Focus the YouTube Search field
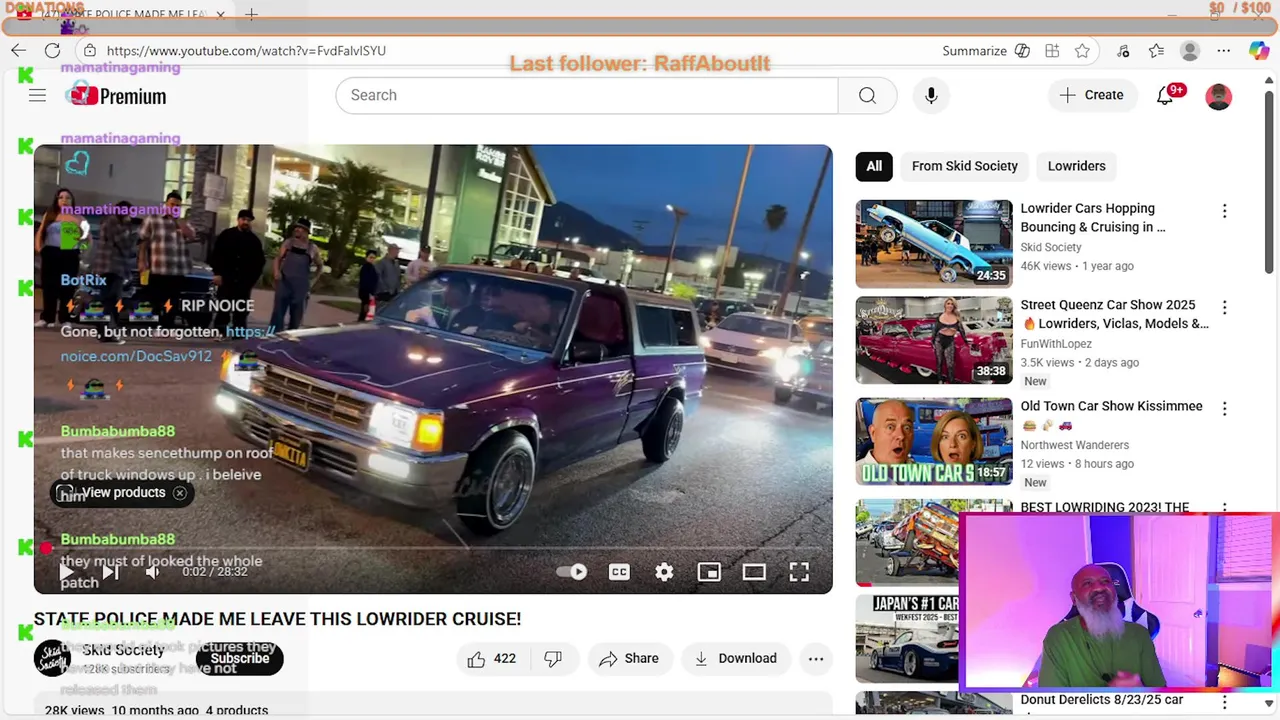Screen dimensions: 1280x720 587,95
